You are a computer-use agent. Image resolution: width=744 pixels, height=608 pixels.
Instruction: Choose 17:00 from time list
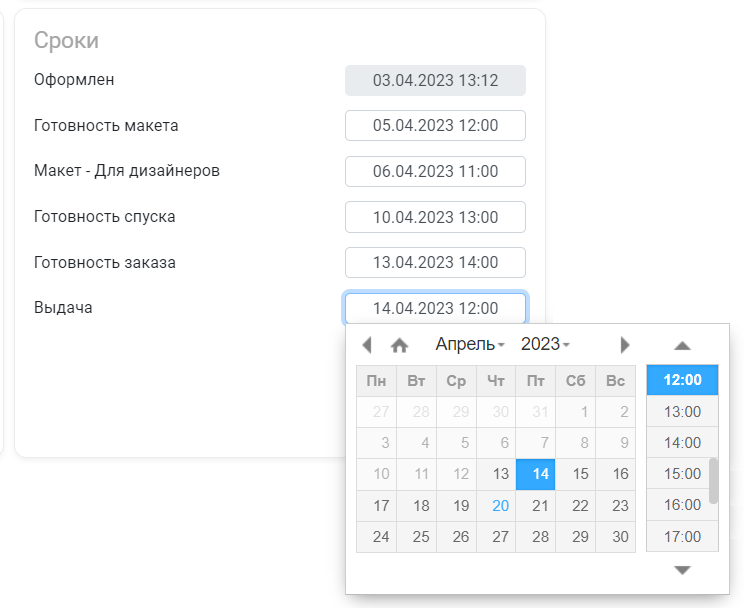[x=682, y=536]
